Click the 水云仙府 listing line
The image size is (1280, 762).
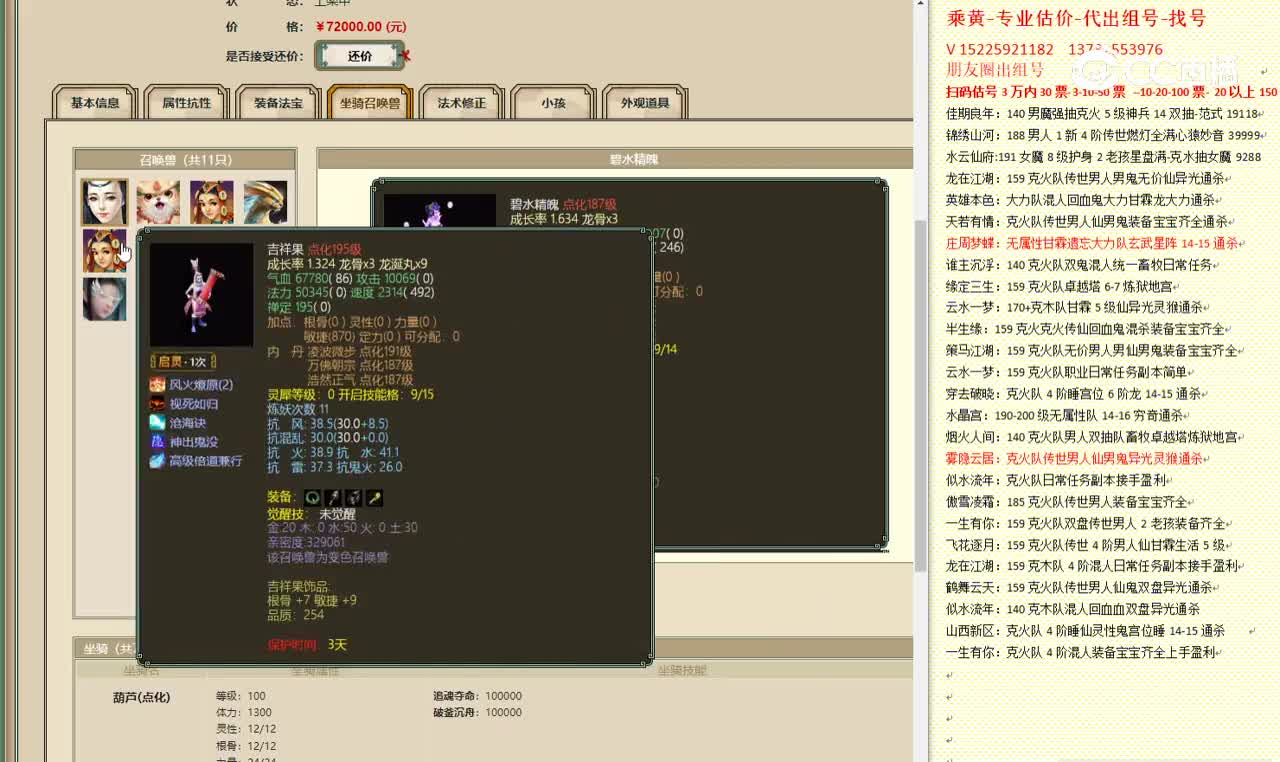pyautogui.click(x=1104, y=157)
